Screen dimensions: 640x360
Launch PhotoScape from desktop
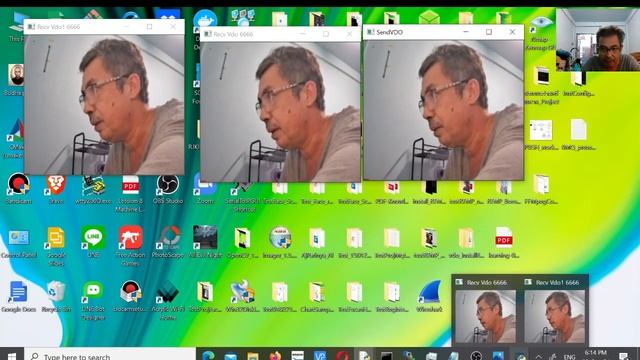[168, 242]
